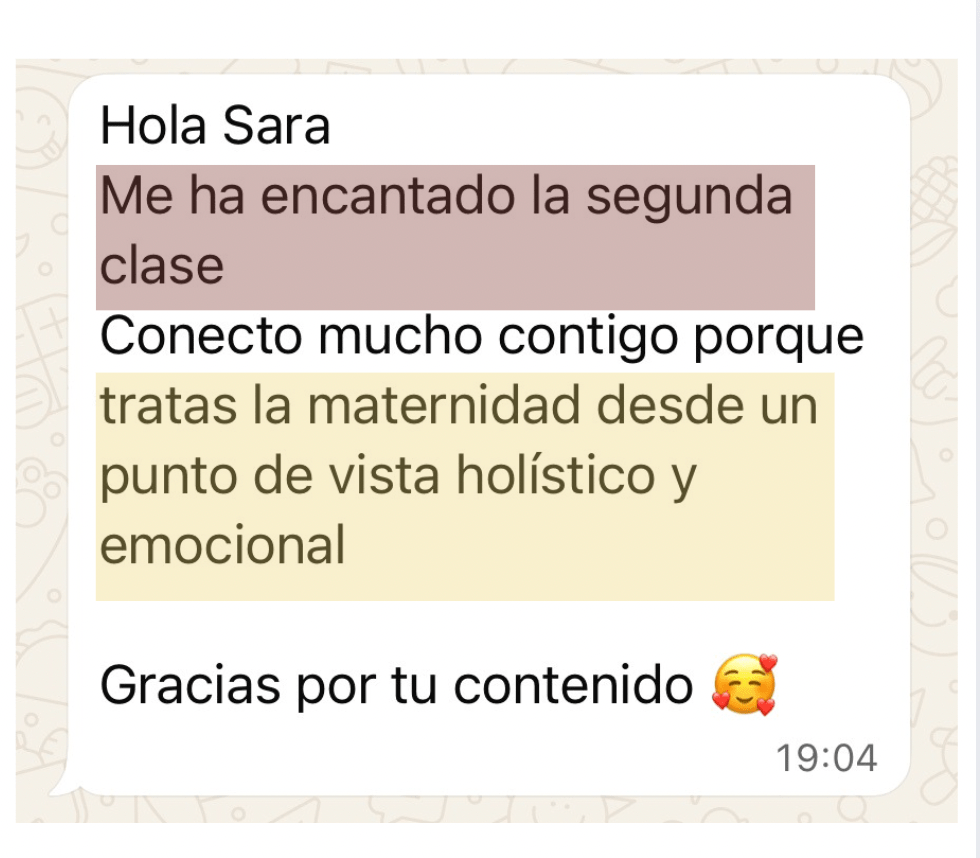Click the word "tratas"
The image size is (980, 858).
(169, 406)
